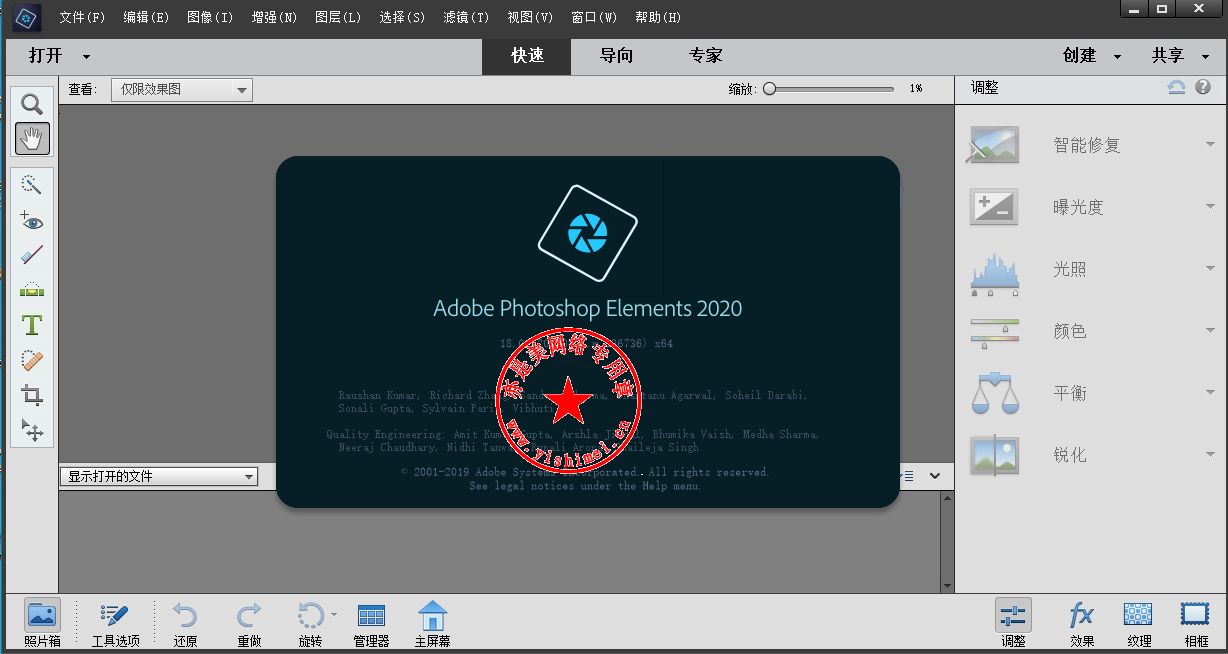Click the application logo in title bar
1228x654 pixels.
(27, 17)
